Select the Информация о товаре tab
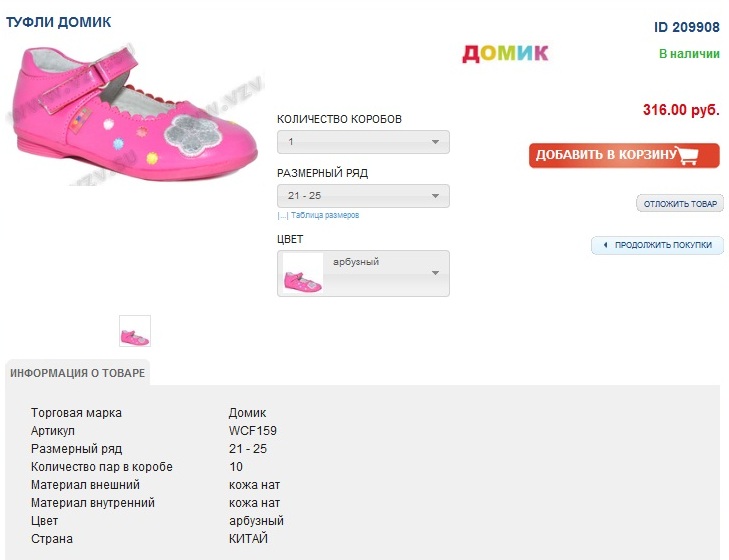The width and height of the screenshot is (729, 560). click(x=77, y=373)
